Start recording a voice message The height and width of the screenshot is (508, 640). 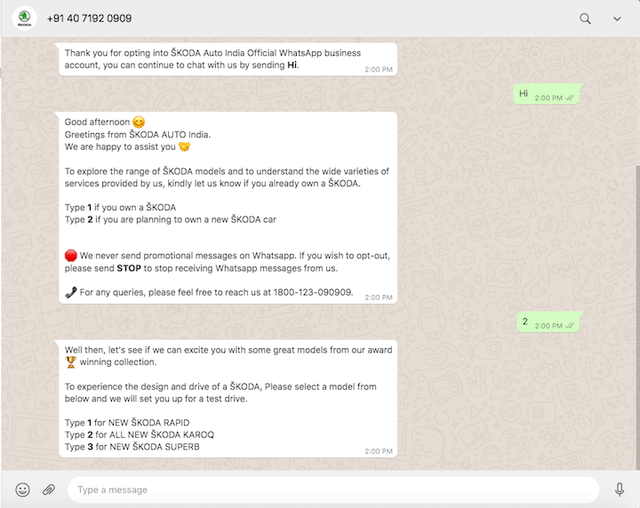[x=619, y=489]
